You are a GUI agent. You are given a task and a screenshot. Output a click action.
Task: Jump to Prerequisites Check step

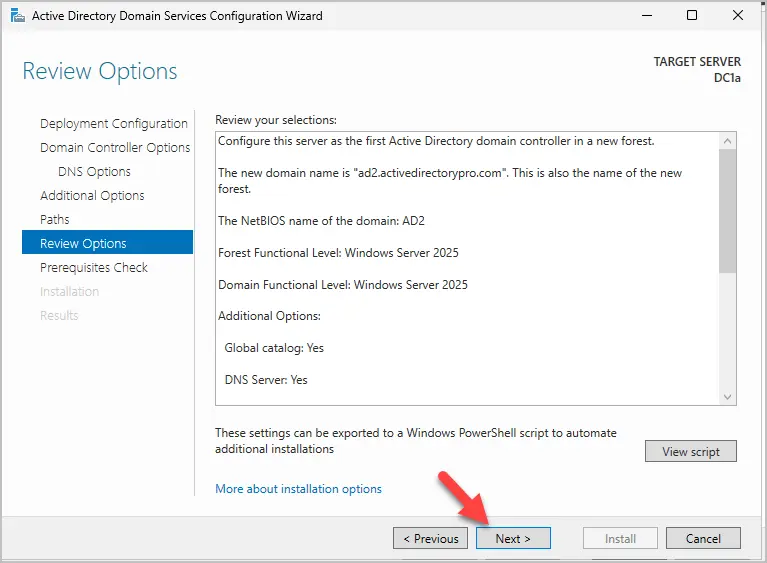94,268
